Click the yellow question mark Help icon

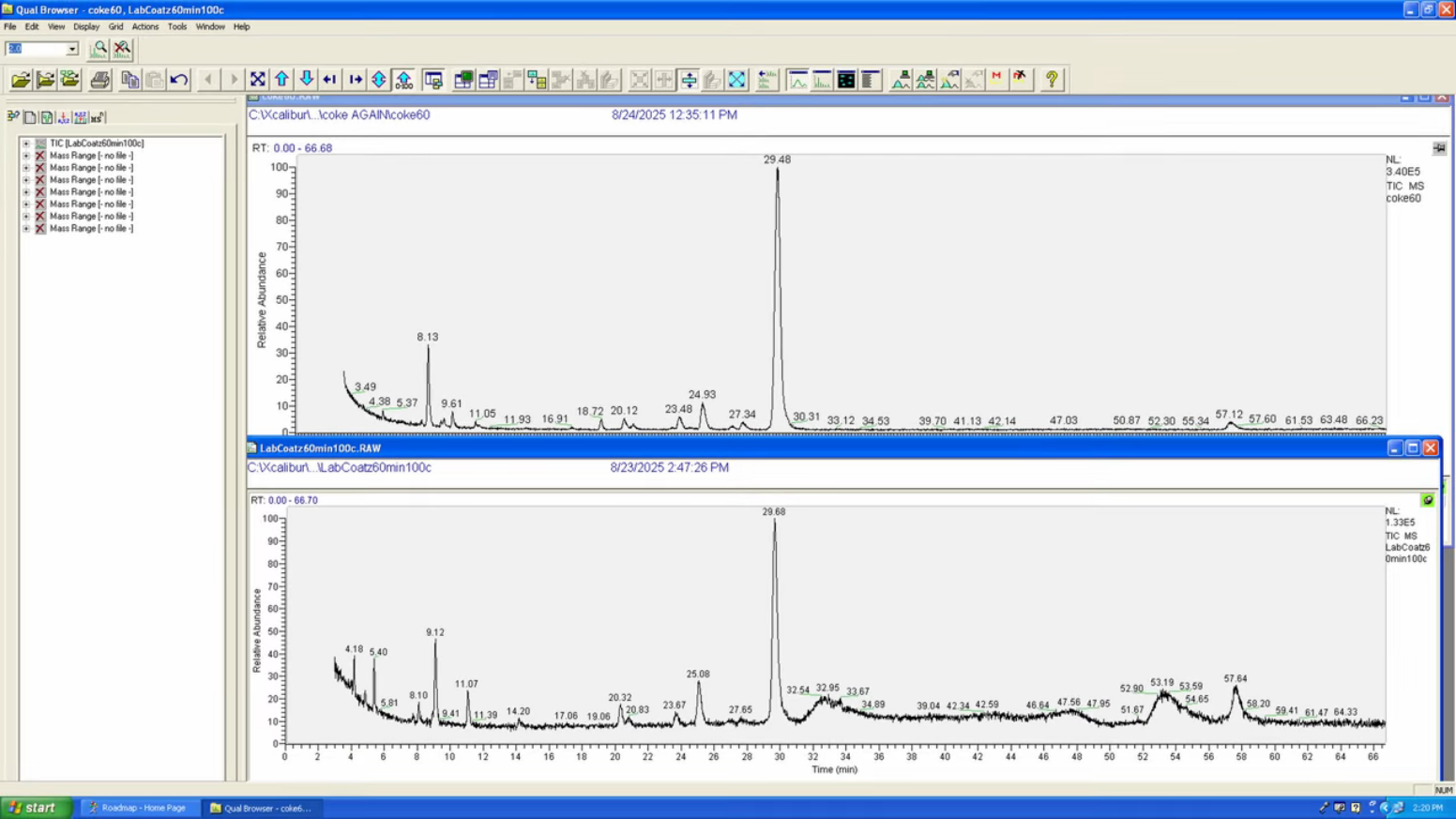pos(1052,80)
